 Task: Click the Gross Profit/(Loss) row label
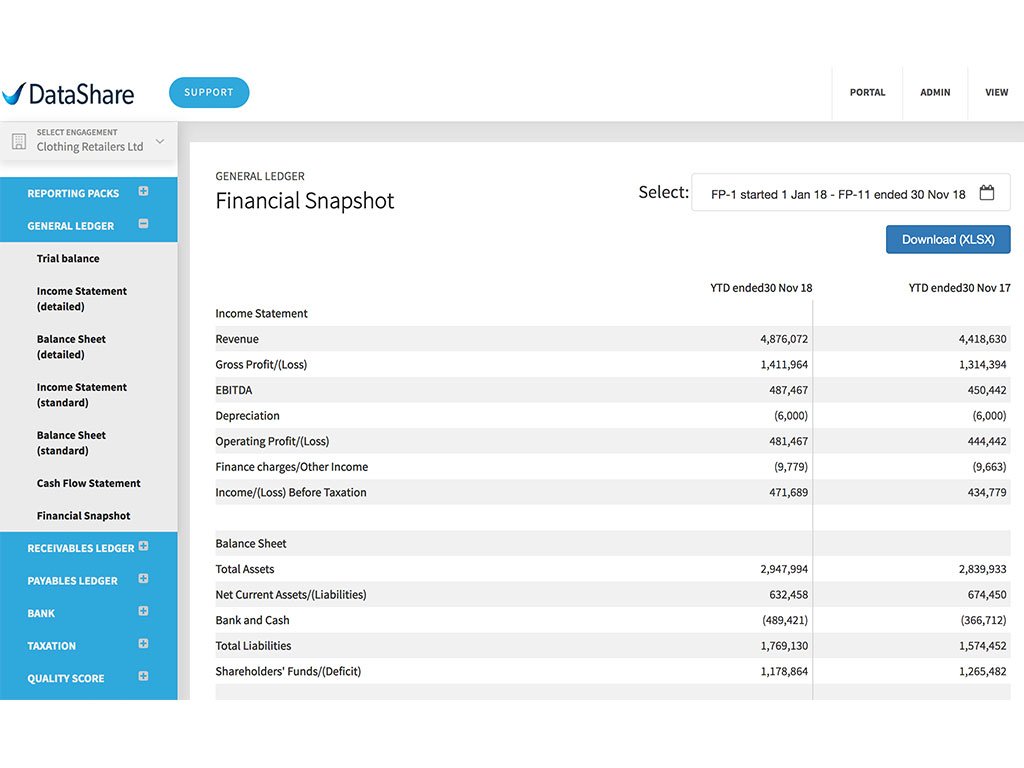tap(261, 364)
